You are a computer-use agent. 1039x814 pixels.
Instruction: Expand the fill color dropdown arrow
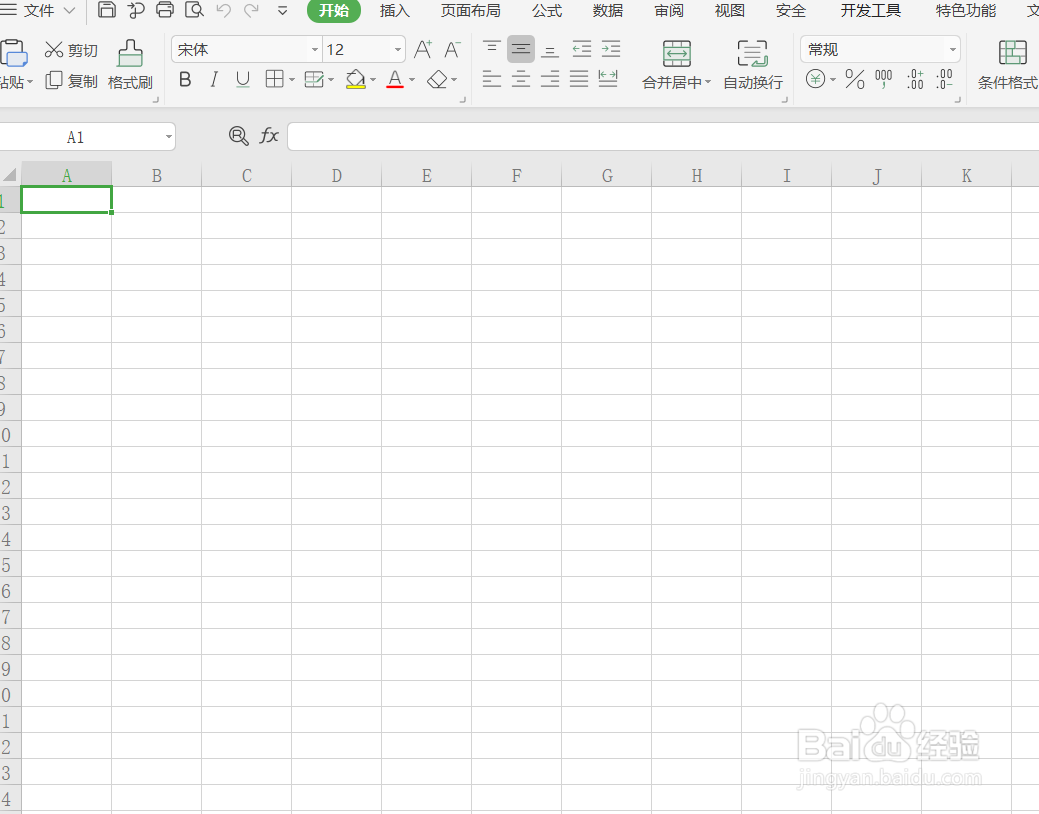pos(373,80)
